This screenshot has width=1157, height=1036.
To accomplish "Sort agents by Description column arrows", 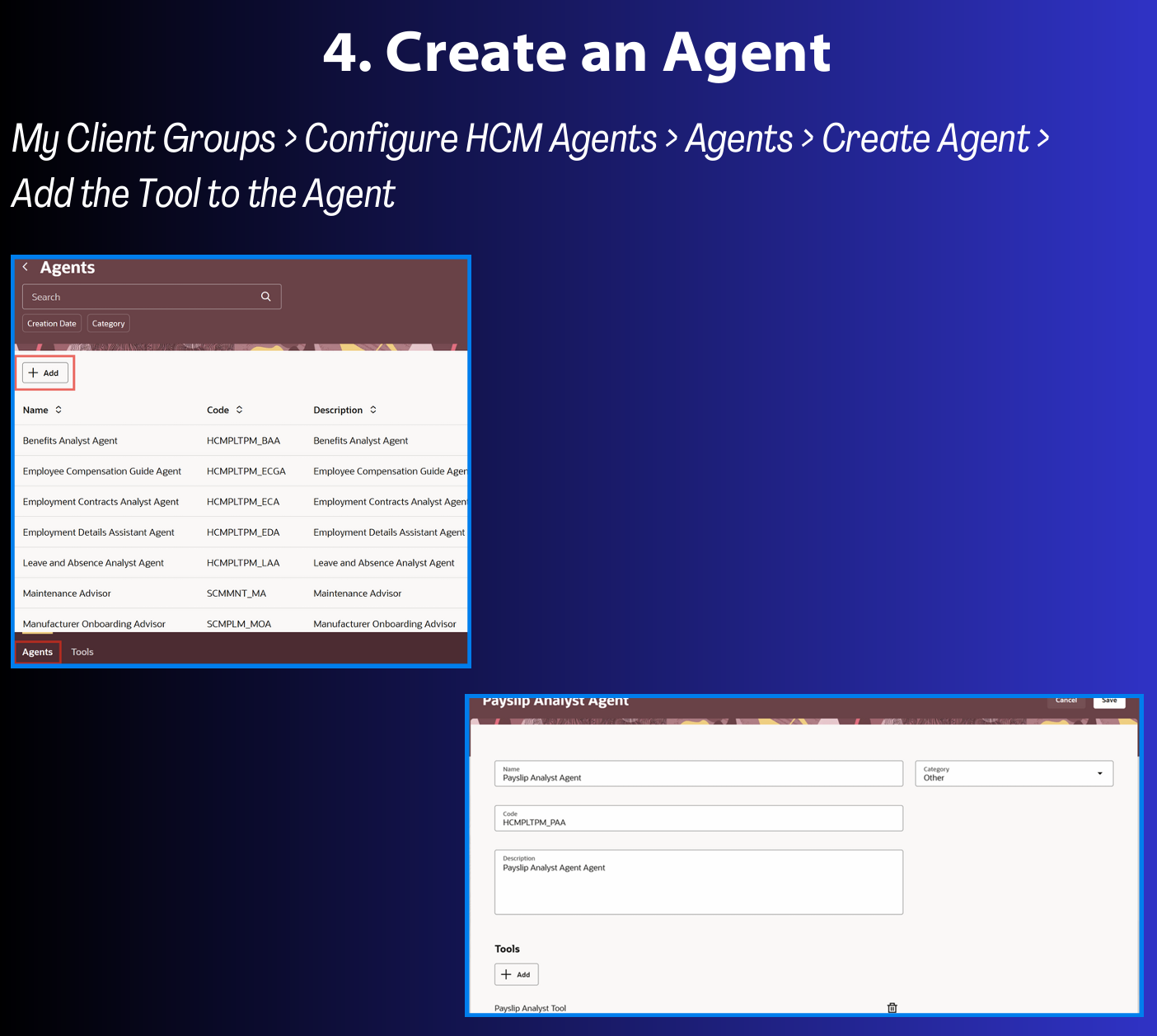I will pos(373,410).
